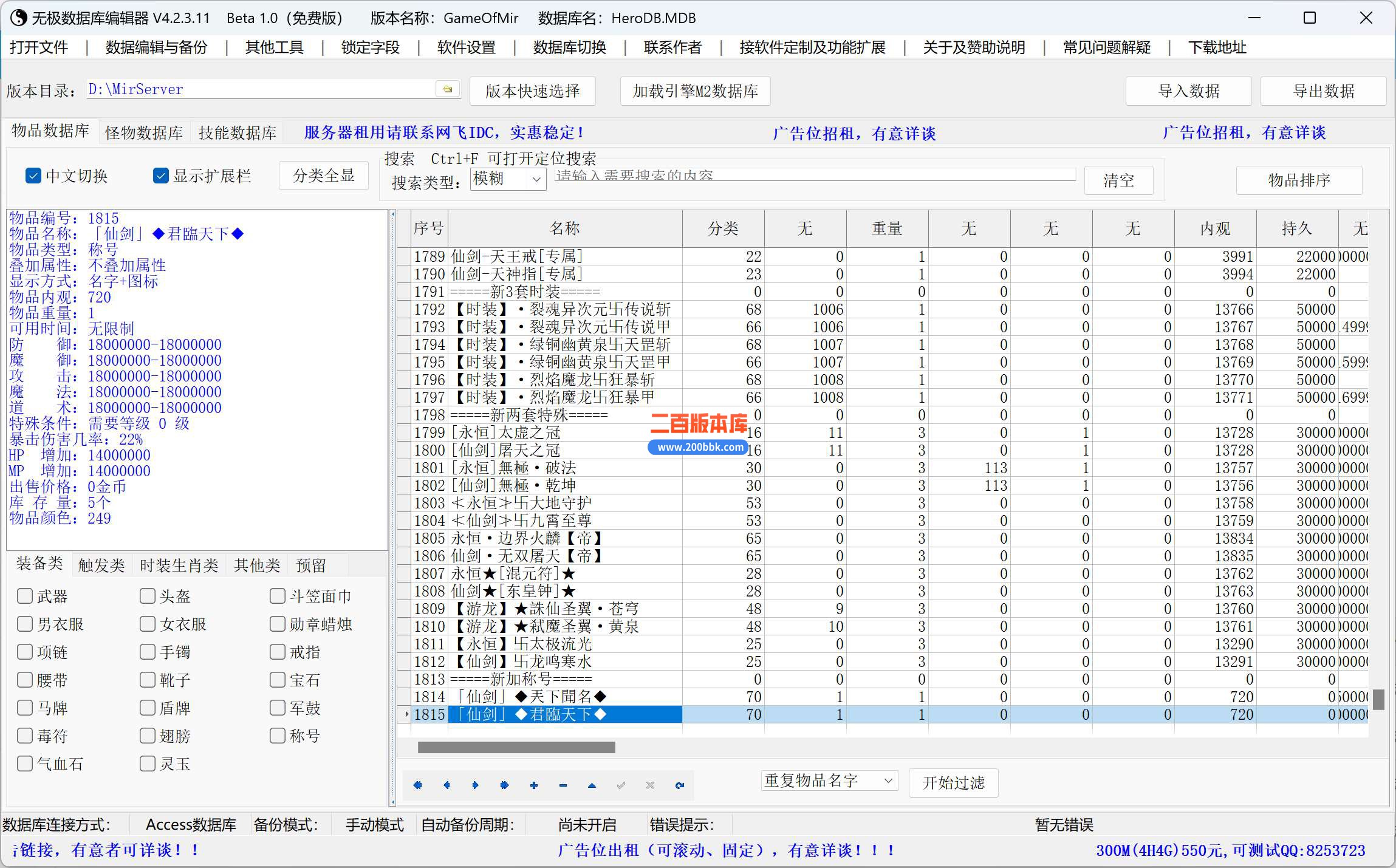Click the cancel edit X icon
Screen dimensions: 1396x868
tap(650, 785)
